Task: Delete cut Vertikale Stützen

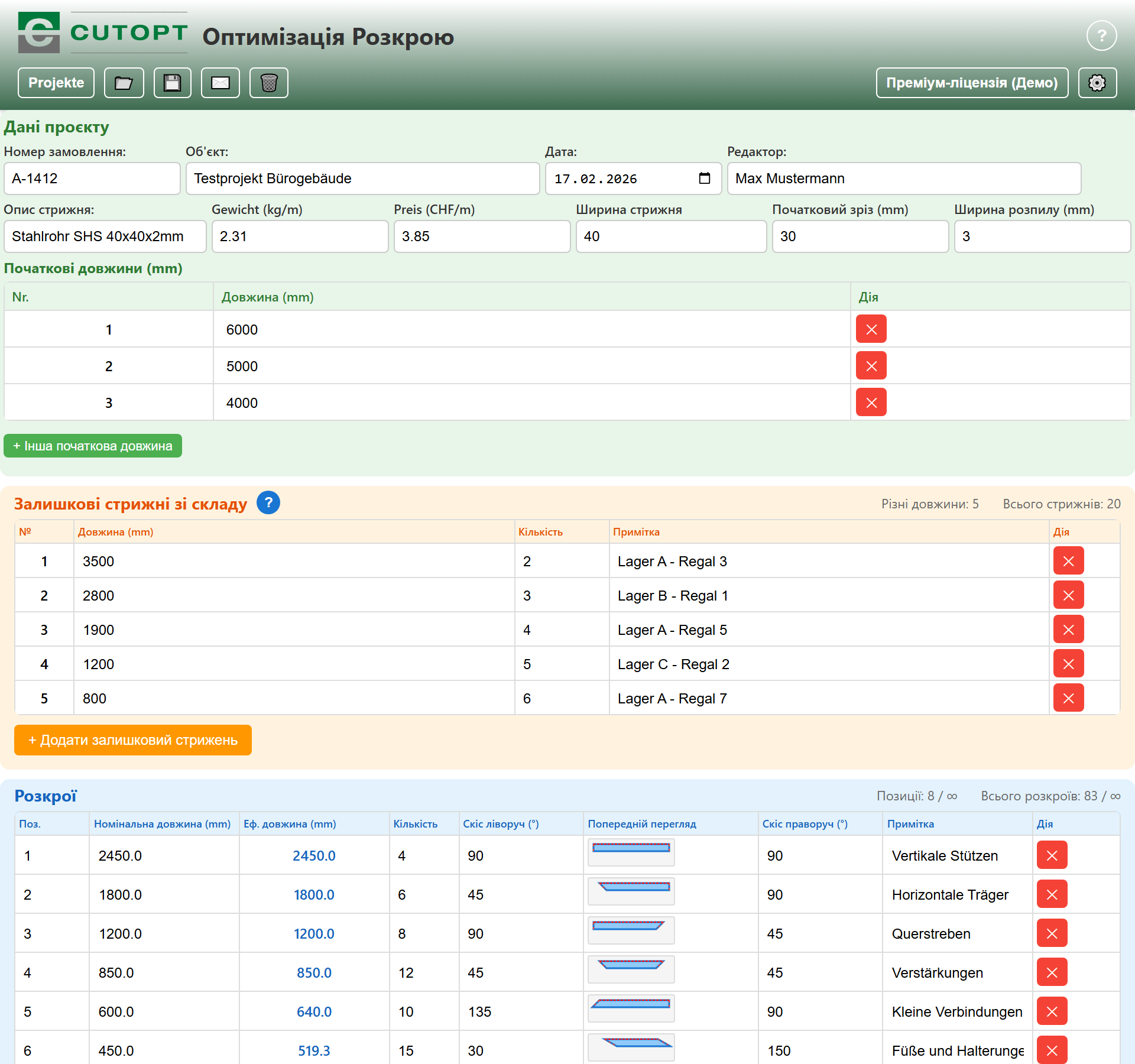Action: click(x=1052, y=855)
